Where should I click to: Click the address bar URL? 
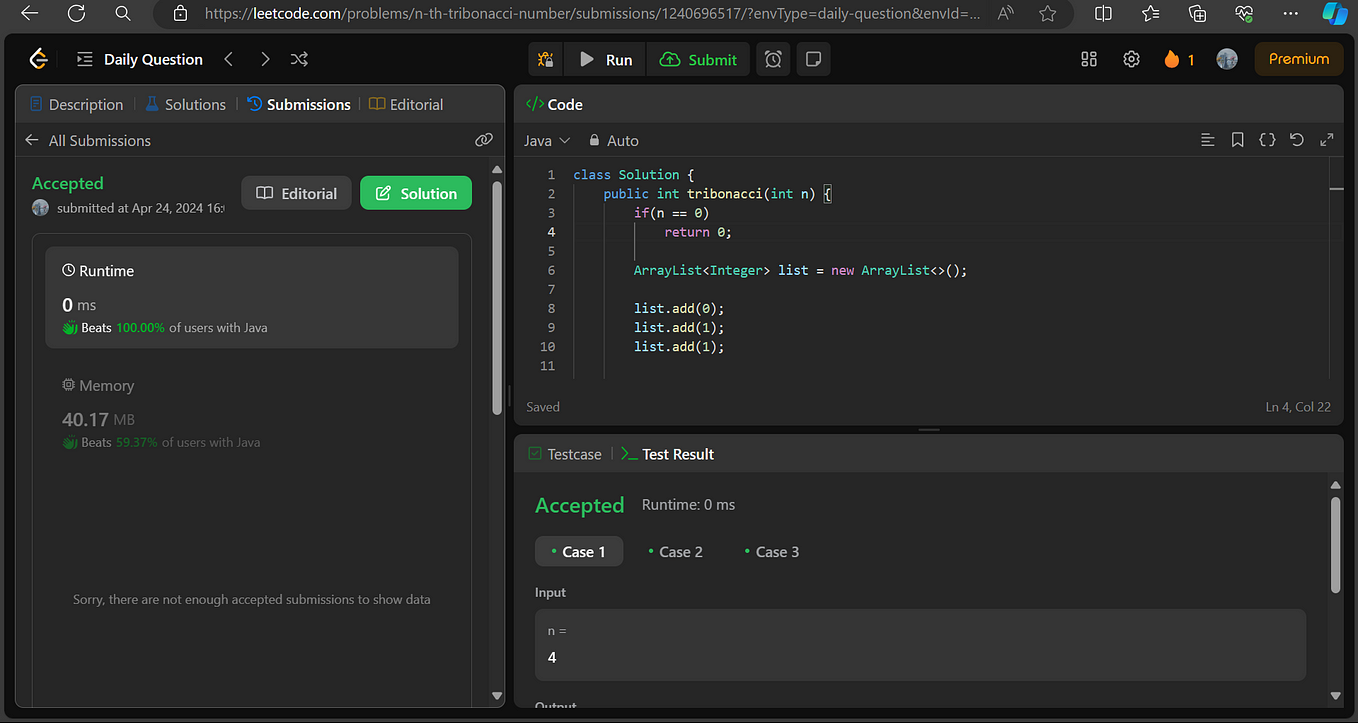(x=590, y=14)
